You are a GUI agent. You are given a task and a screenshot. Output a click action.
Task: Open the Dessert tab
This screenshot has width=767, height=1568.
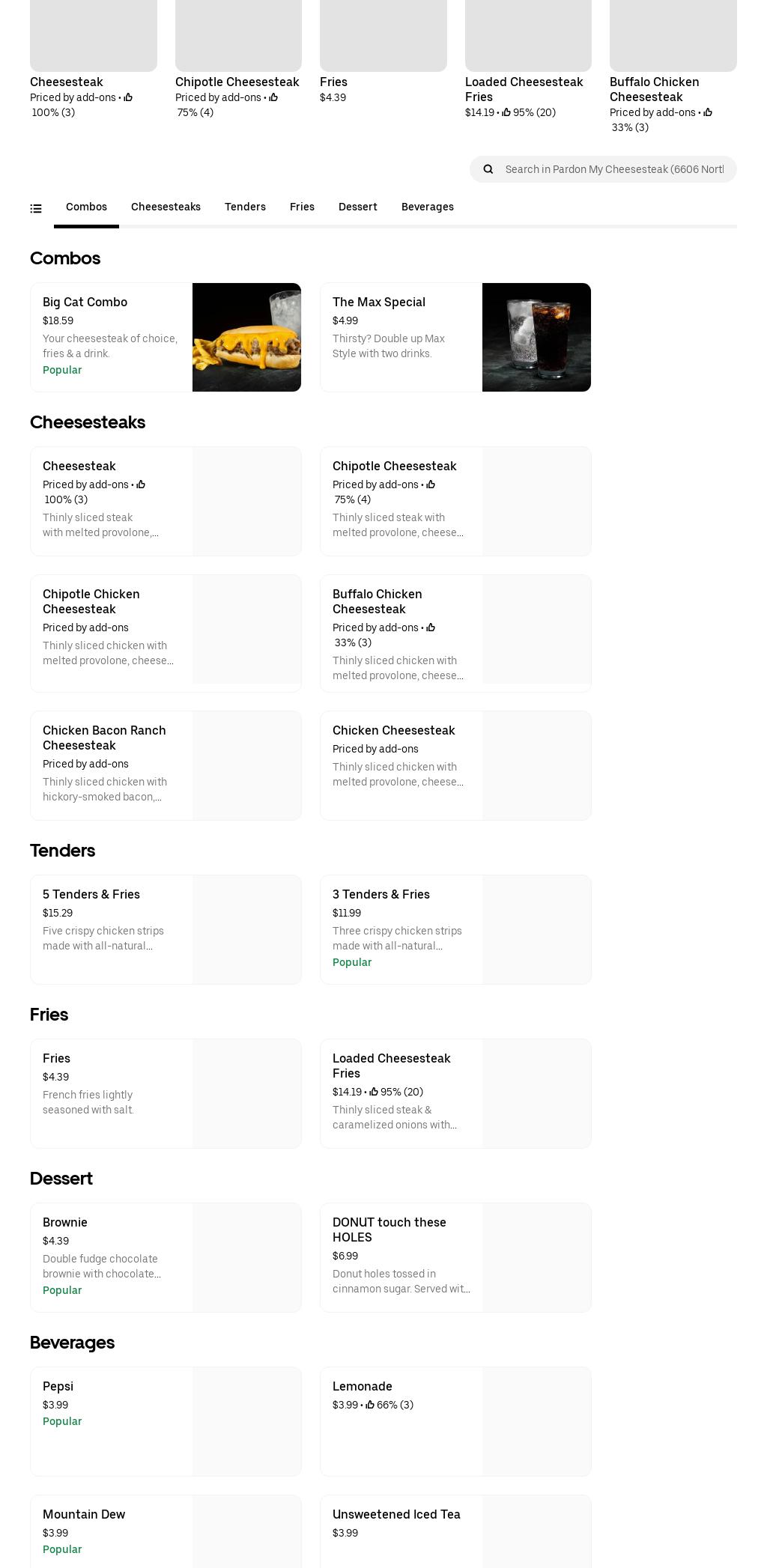click(x=357, y=207)
